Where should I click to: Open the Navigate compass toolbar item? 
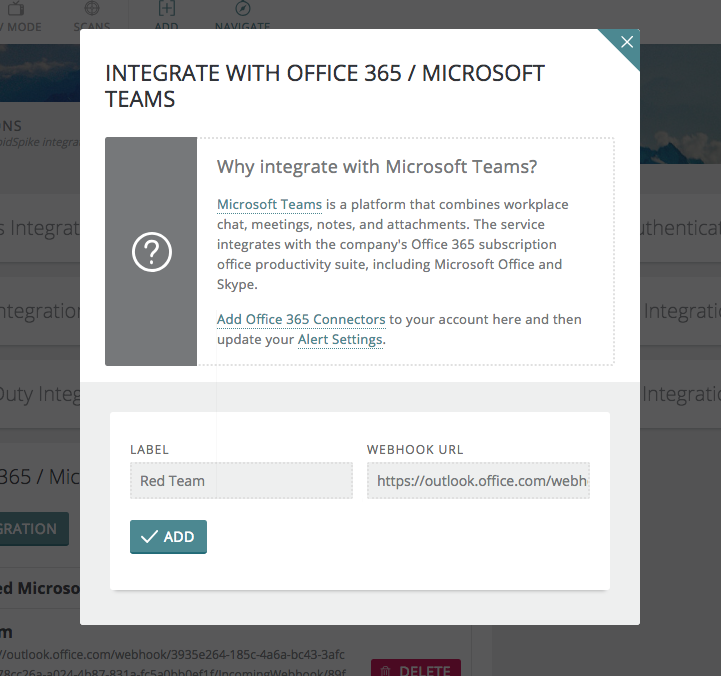click(x=242, y=15)
